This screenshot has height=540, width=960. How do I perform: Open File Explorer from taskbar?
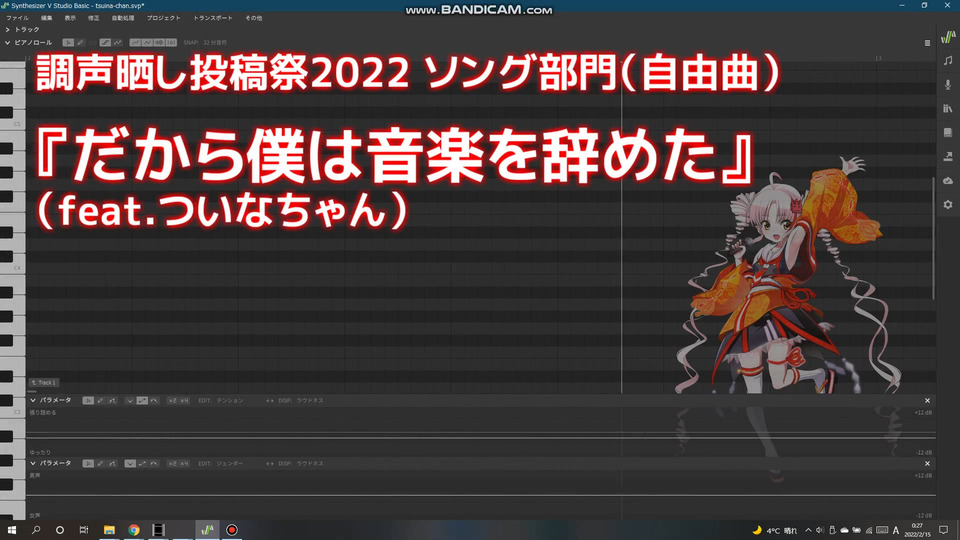109,530
